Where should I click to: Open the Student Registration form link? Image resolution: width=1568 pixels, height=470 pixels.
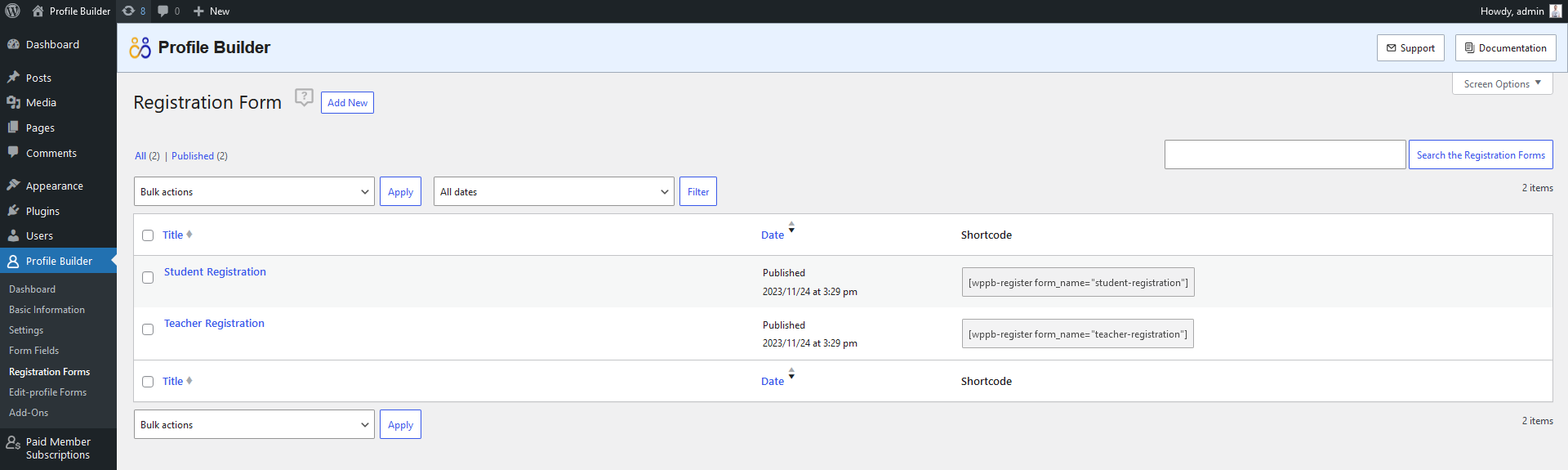coord(215,271)
